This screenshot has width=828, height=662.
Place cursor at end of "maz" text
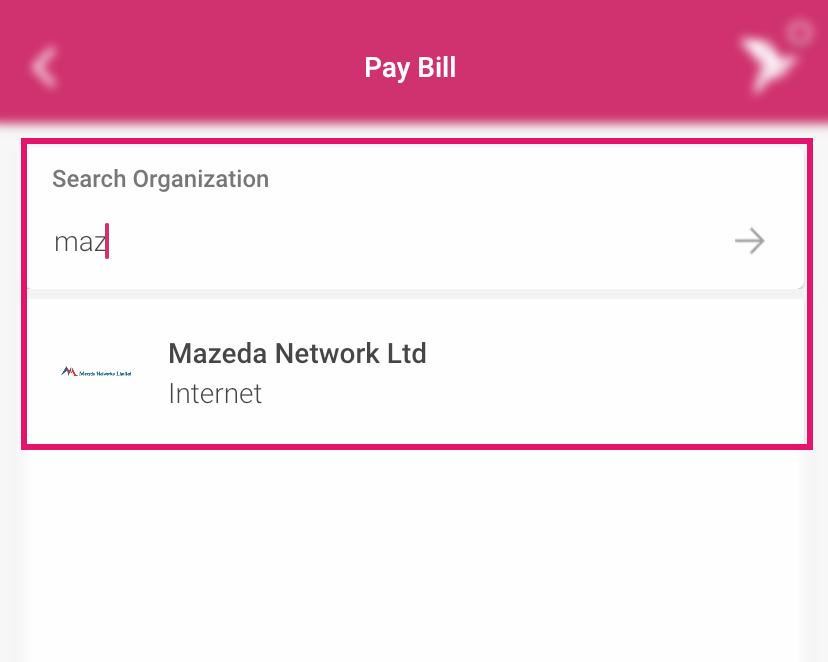[106, 241]
